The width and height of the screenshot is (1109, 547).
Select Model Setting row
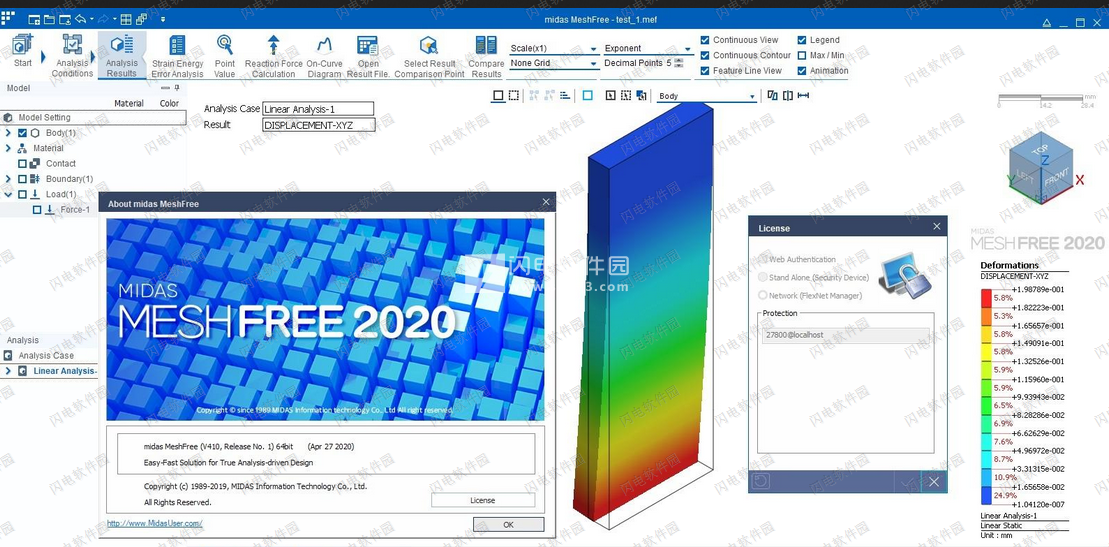point(93,117)
